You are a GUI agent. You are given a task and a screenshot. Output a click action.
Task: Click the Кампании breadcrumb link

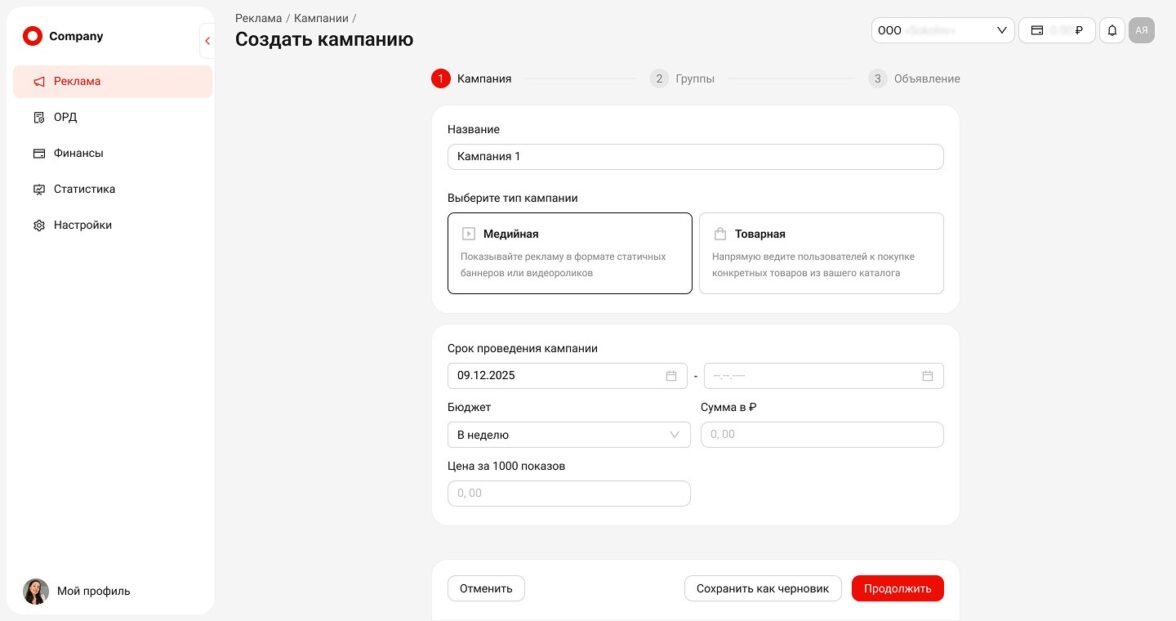tap(321, 18)
